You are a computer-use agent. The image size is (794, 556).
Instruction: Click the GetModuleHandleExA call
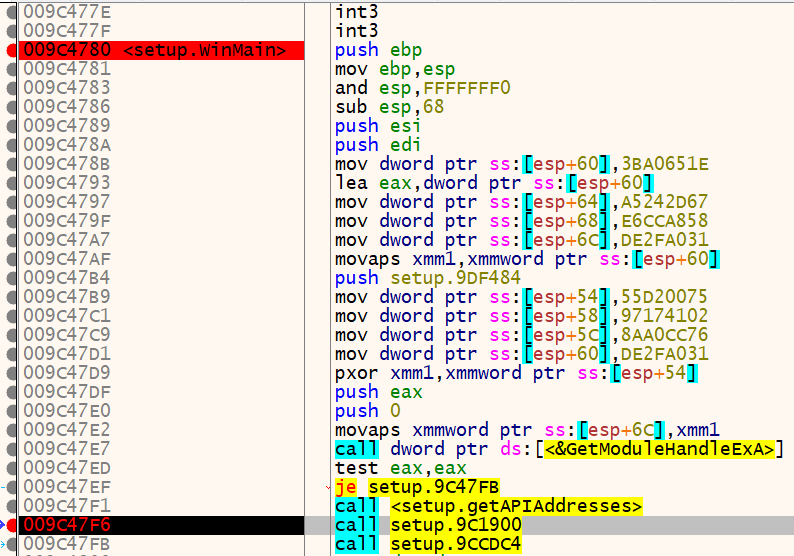[559, 449]
